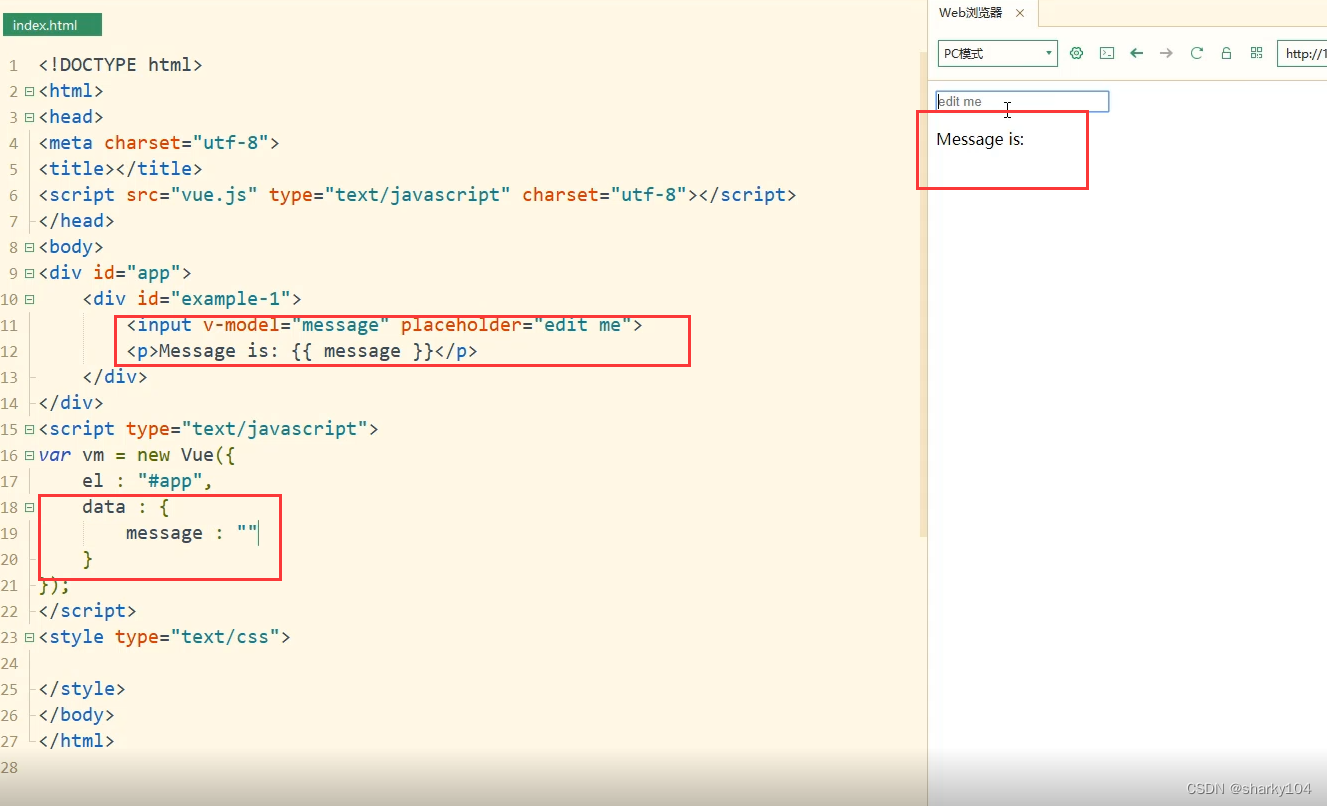Click the closing </html> tag on line 27
Screen dimensions: 1327x806
pos(77,741)
